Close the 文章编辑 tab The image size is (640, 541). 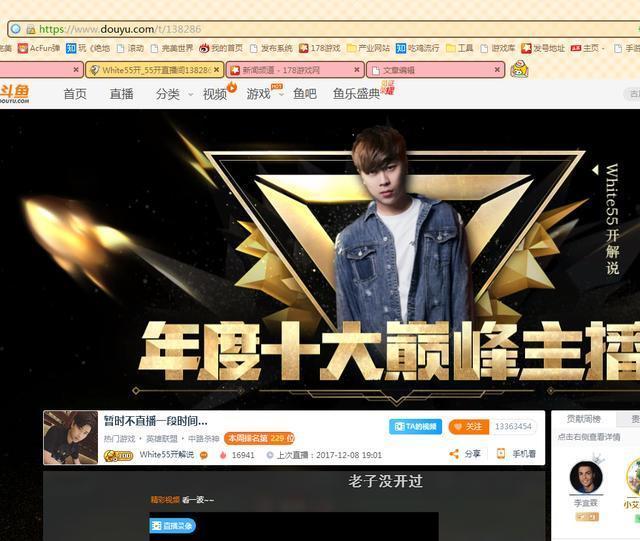pyautogui.click(x=497, y=70)
